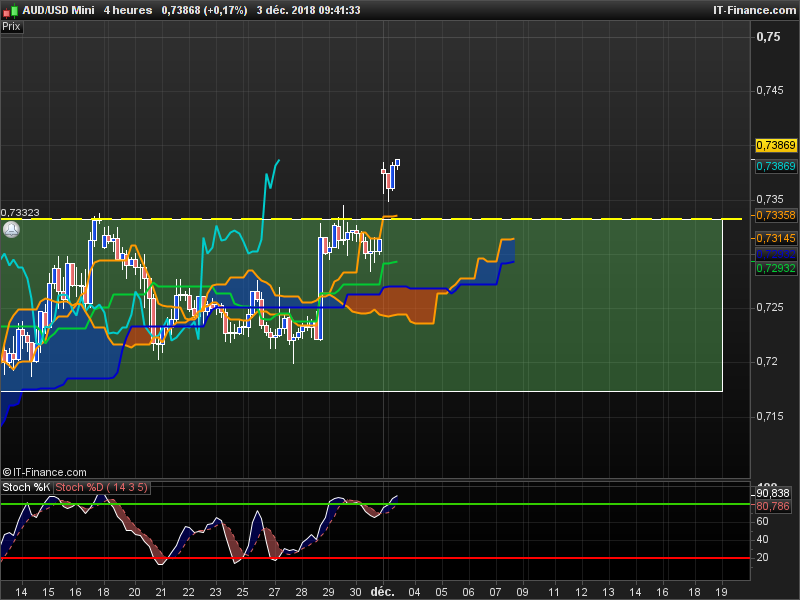The image size is (800, 600).
Task: Click date 21 on the time axis
Action: (x=161, y=592)
